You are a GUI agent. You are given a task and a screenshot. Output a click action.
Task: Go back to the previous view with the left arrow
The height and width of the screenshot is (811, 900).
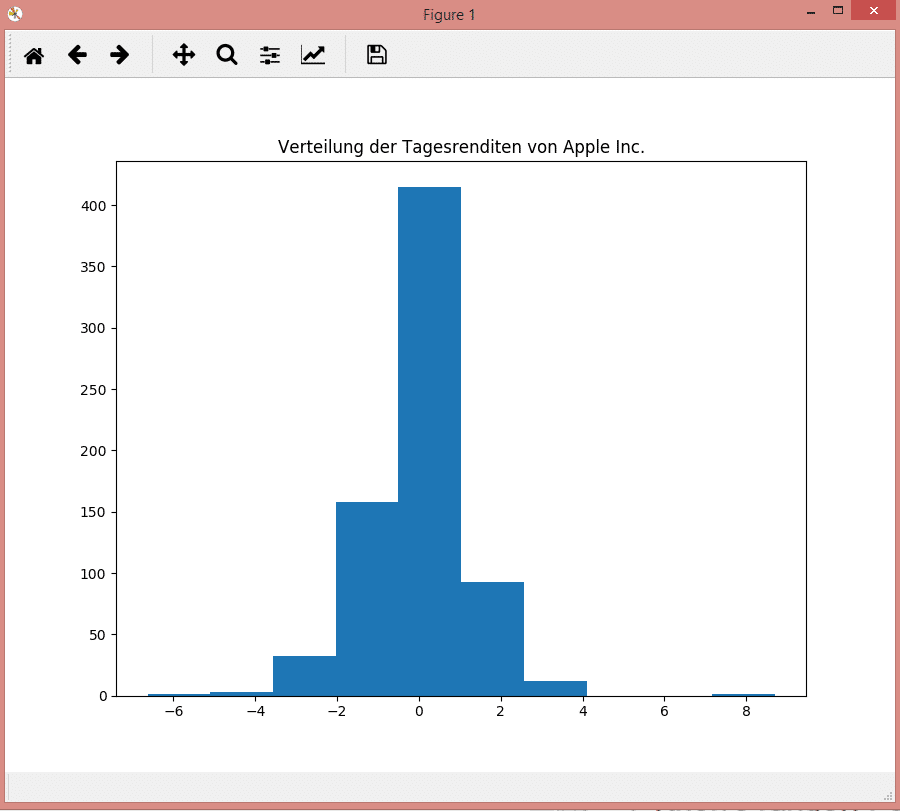[x=77, y=55]
